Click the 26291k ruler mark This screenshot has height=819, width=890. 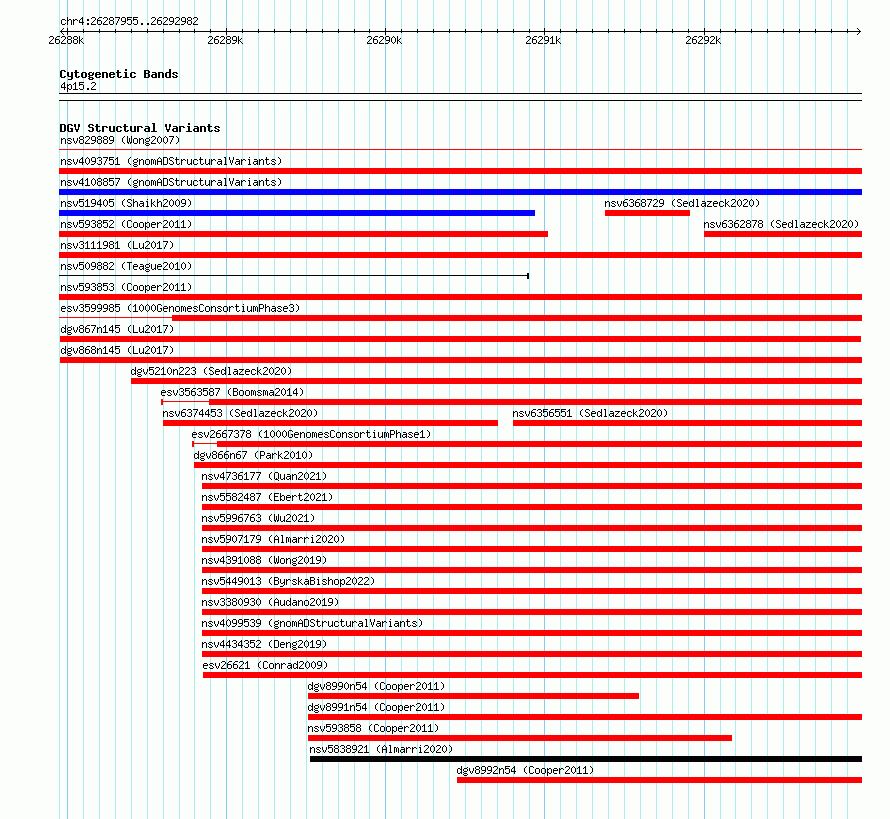click(543, 40)
